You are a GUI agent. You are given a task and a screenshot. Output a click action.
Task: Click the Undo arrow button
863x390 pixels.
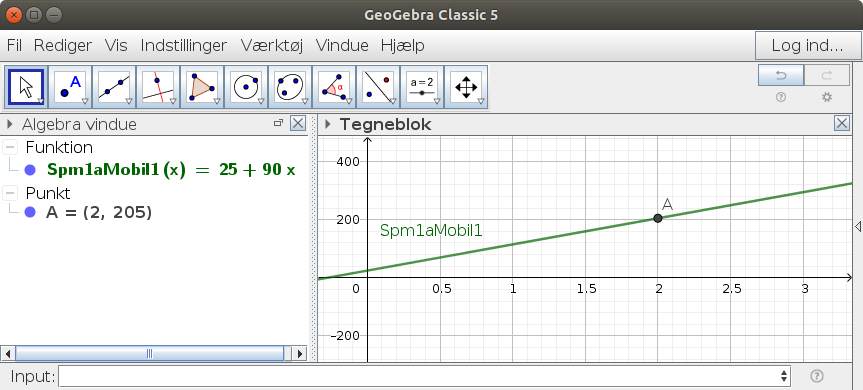pyautogui.click(x=781, y=75)
